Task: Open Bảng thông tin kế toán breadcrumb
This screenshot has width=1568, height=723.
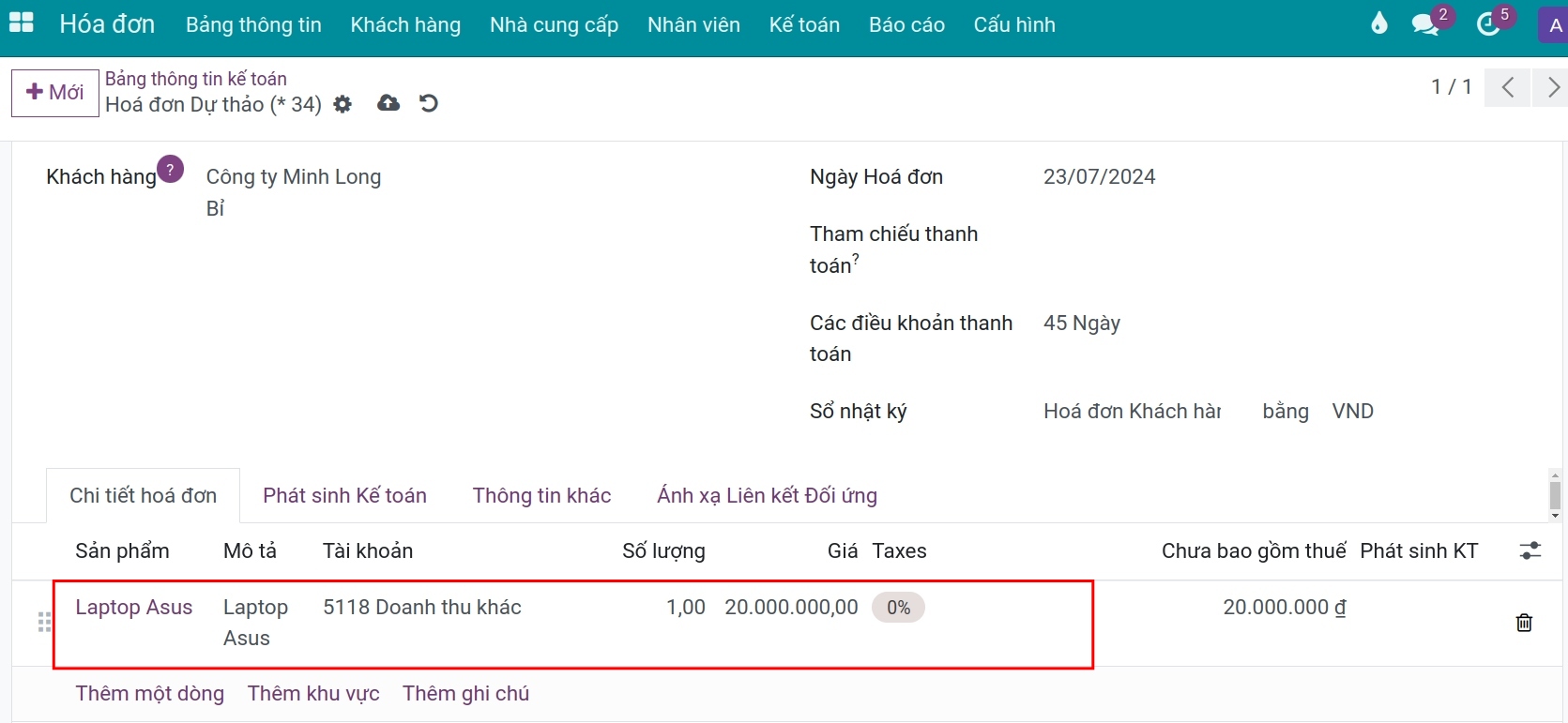Action: click(x=196, y=79)
